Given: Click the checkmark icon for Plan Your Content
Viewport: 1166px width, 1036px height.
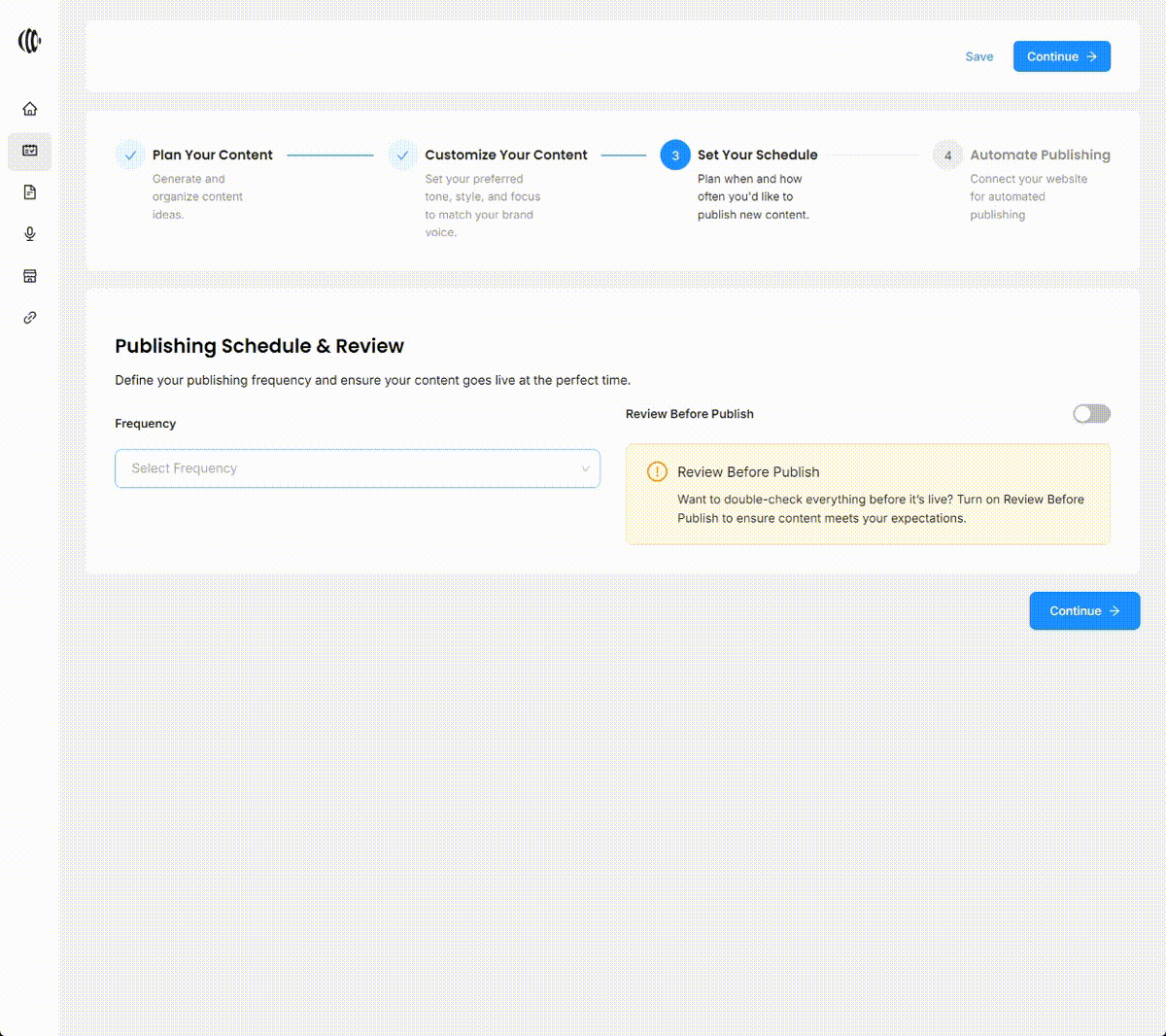Looking at the screenshot, I should [x=130, y=155].
